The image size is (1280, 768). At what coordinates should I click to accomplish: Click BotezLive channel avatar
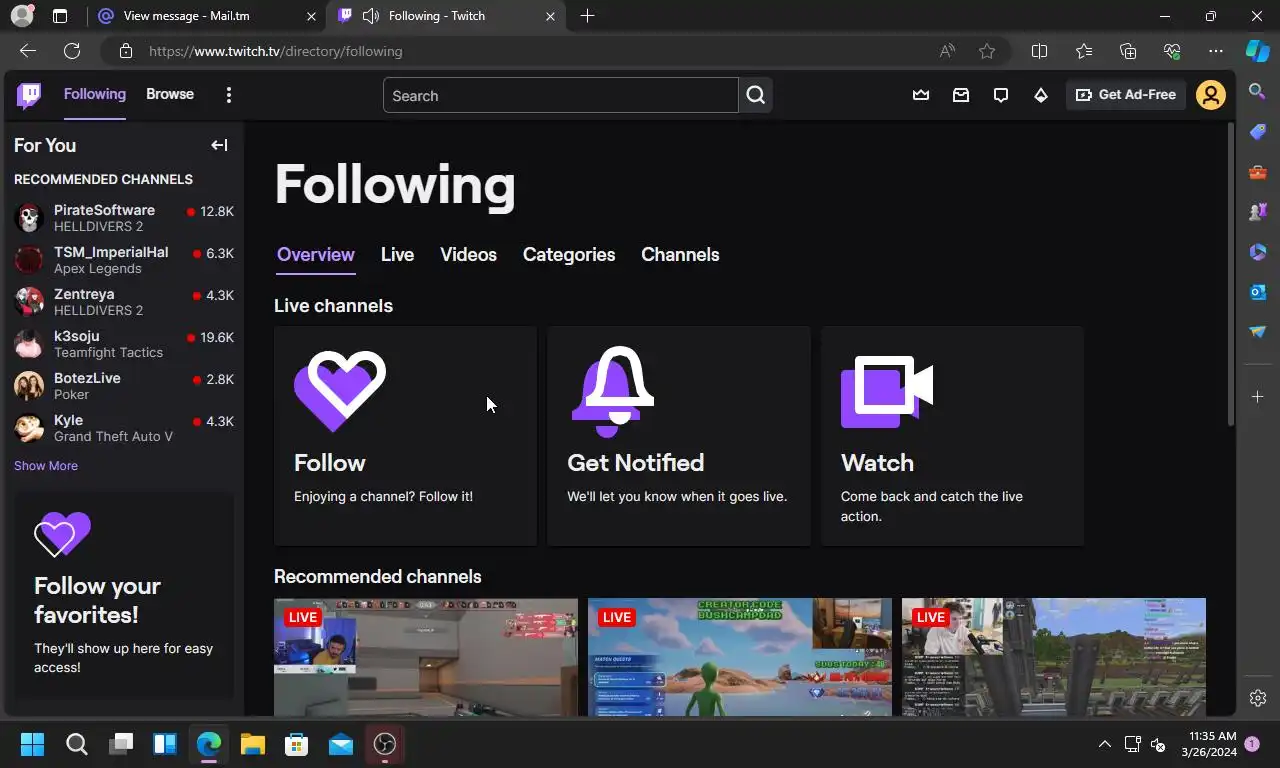pos(29,386)
